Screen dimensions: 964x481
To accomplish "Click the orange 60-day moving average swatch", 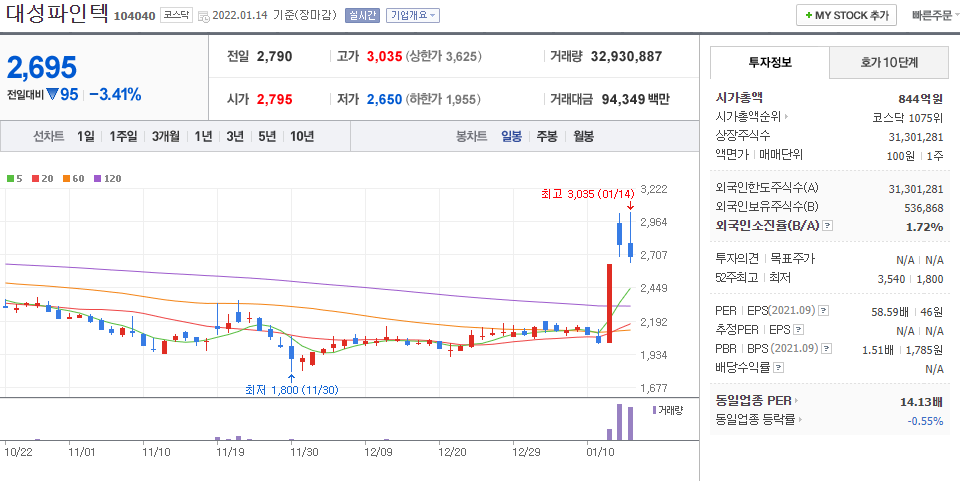I will click(x=66, y=179).
